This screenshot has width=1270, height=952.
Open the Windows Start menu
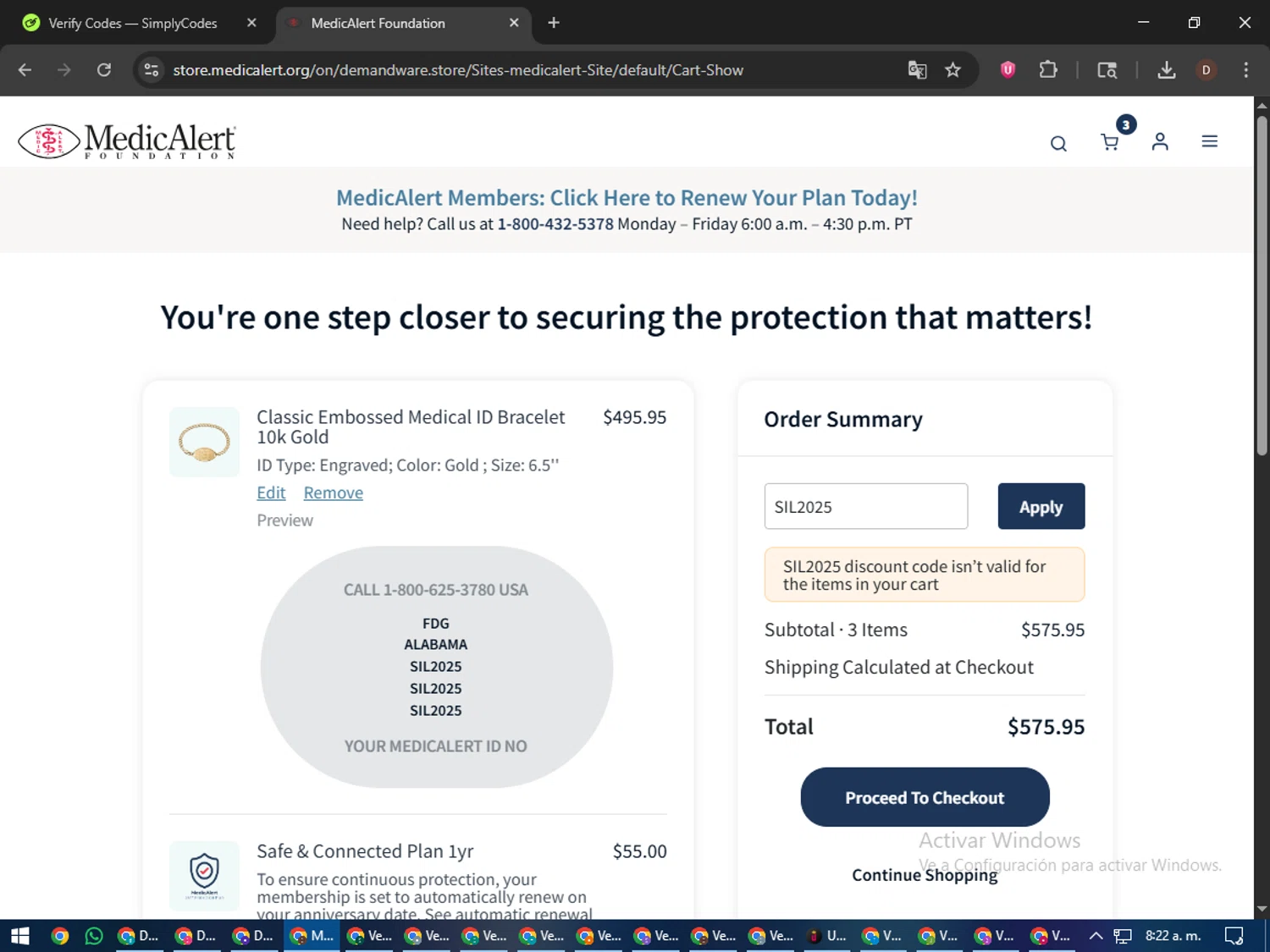coord(20,935)
